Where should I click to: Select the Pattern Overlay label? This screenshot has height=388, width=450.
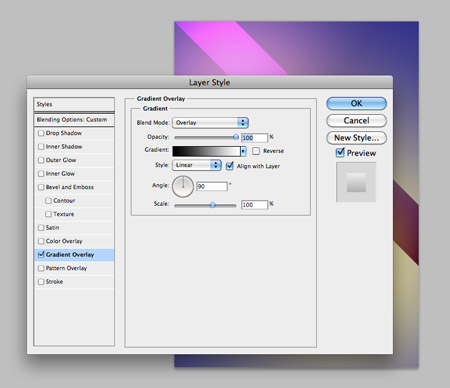point(66,268)
